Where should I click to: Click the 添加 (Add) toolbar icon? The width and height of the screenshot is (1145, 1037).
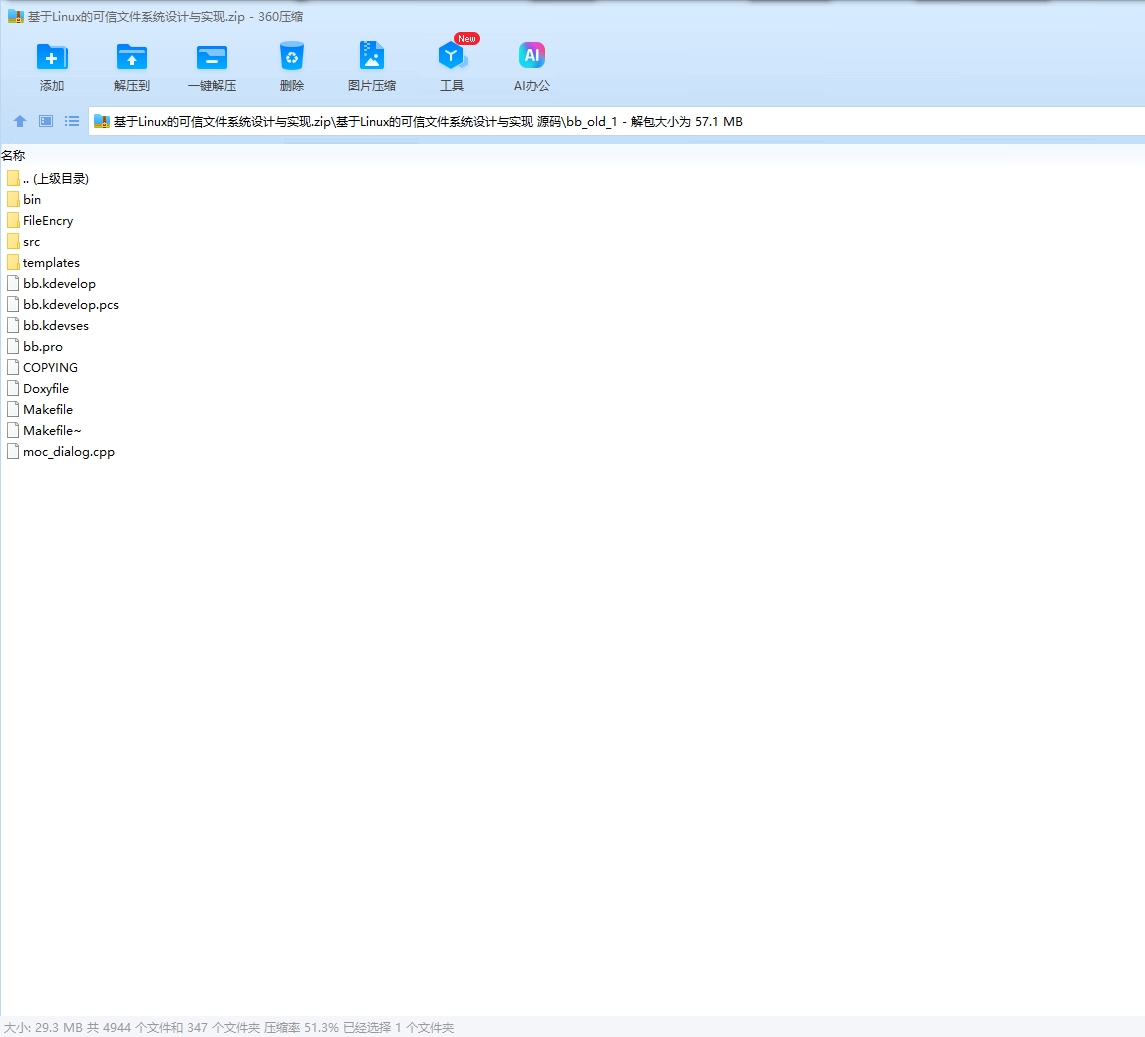click(52, 57)
